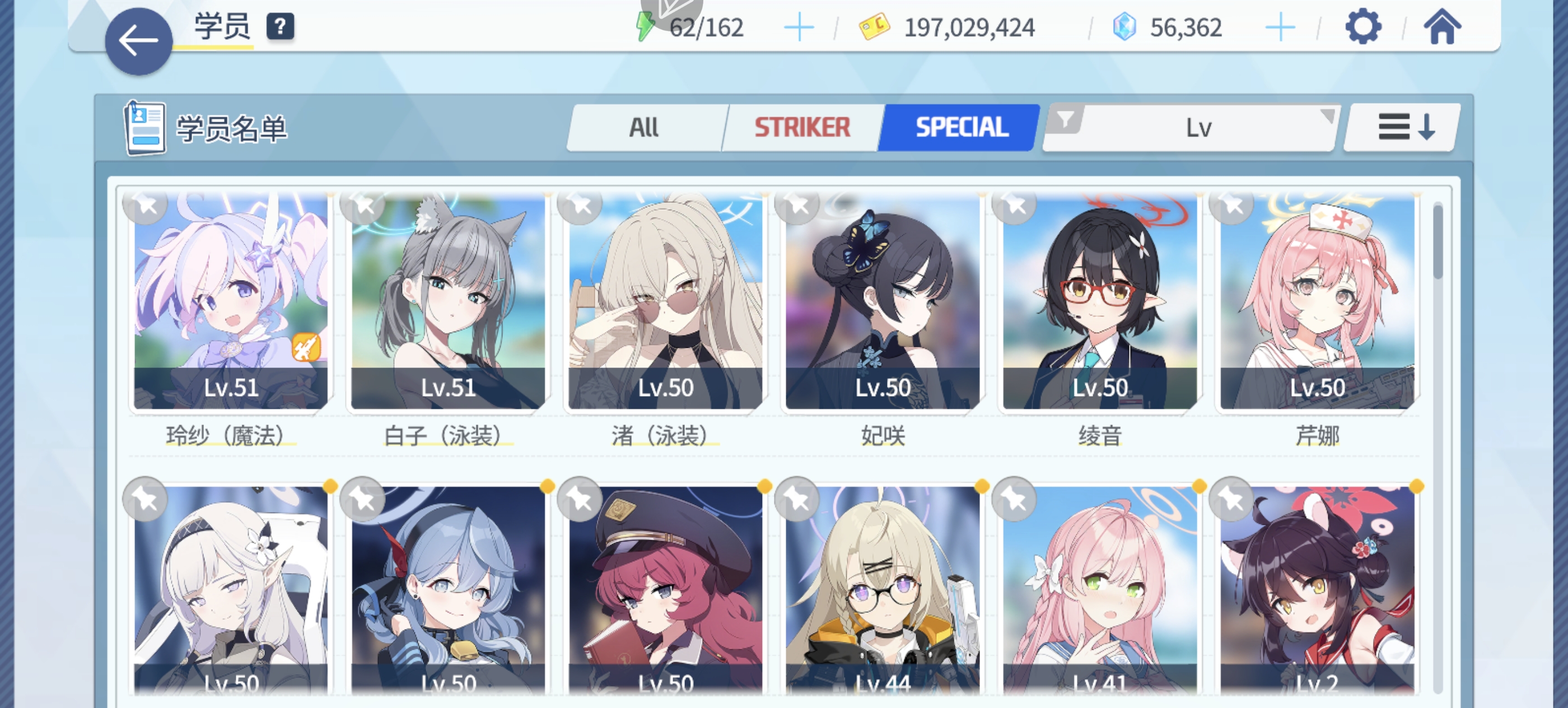Click the back arrow button
The image size is (1568, 708).
coord(139,41)
